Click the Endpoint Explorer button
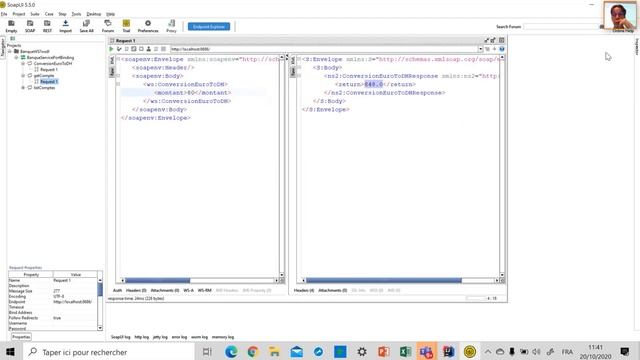 pyautogui.click(x=209, y=27)
